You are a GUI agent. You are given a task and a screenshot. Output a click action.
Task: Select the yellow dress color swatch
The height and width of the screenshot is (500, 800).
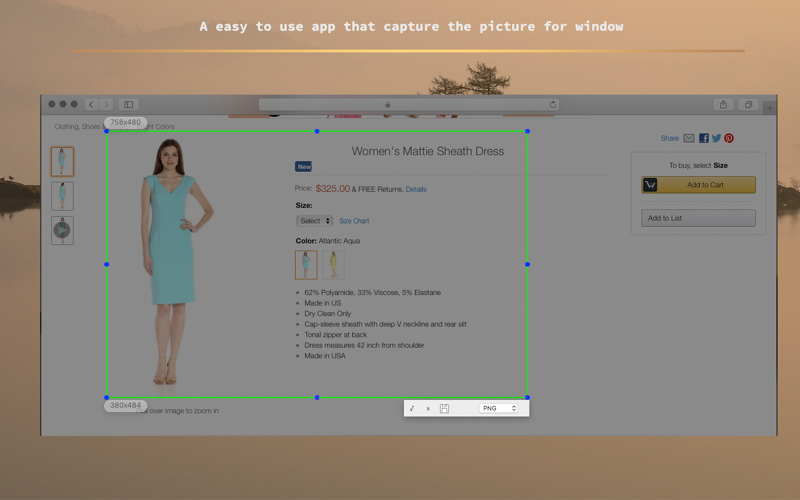[x=333, y=265]
